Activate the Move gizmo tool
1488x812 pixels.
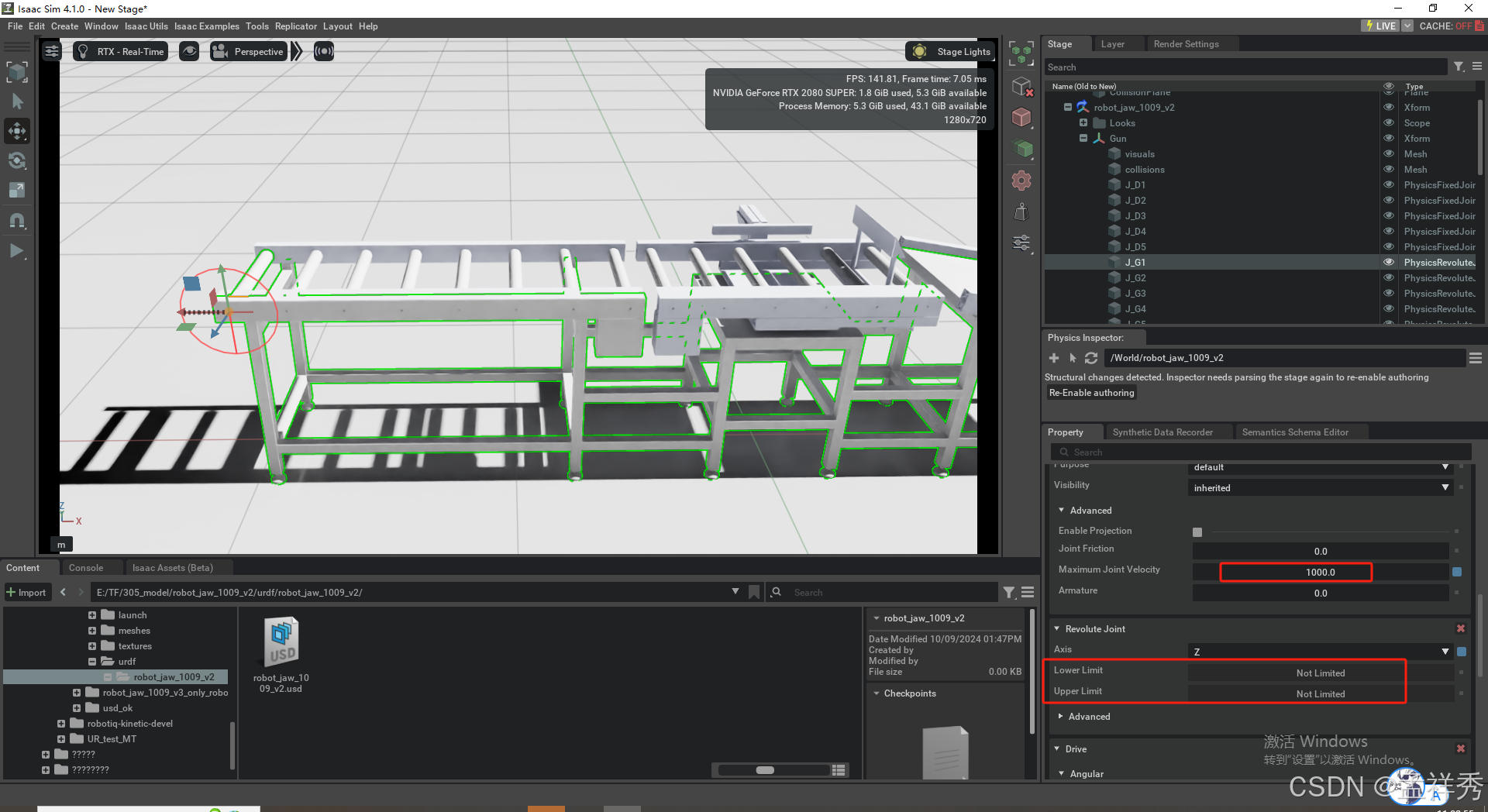click(17, 131)
